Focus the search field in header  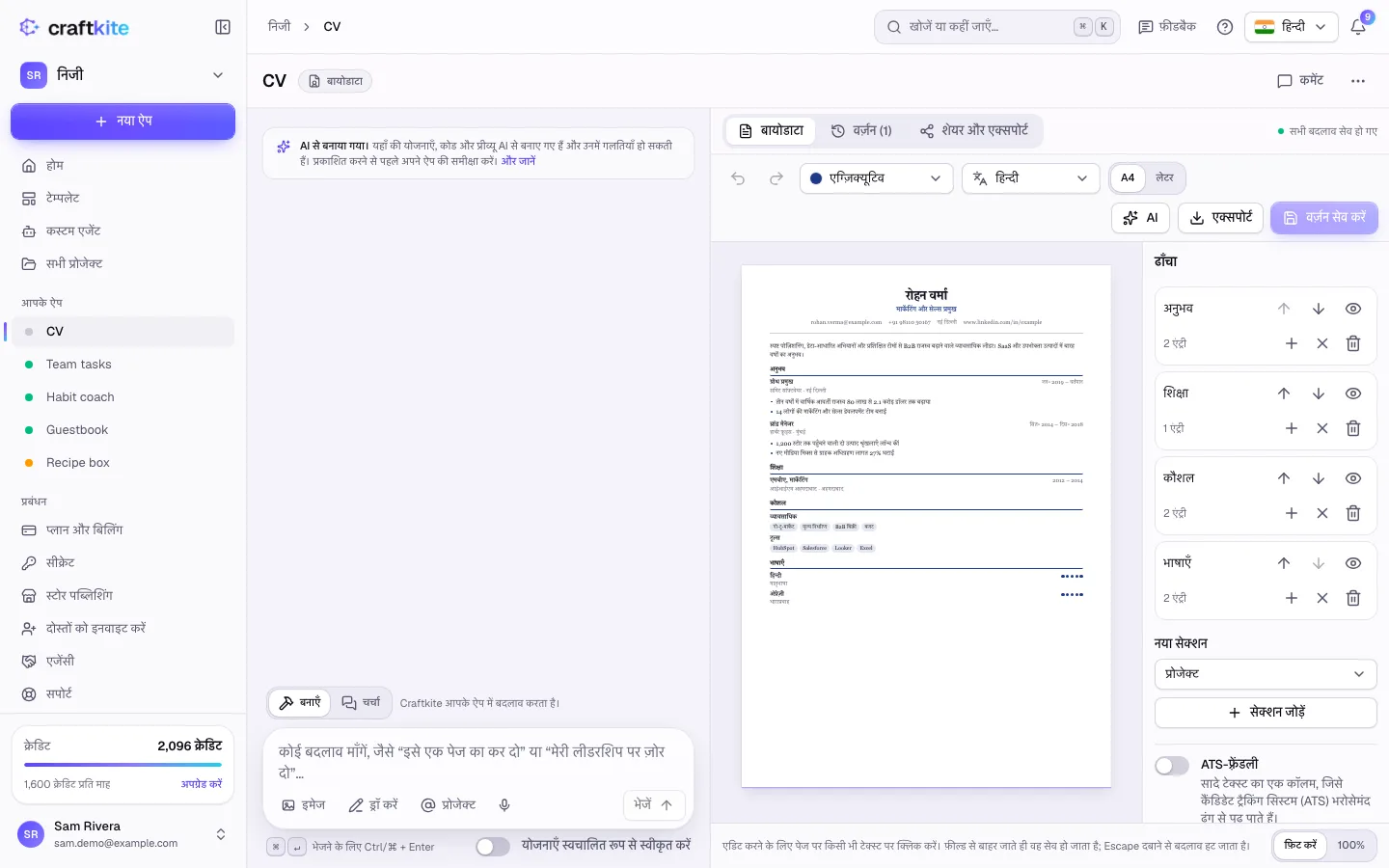click(x=997, y=27)
